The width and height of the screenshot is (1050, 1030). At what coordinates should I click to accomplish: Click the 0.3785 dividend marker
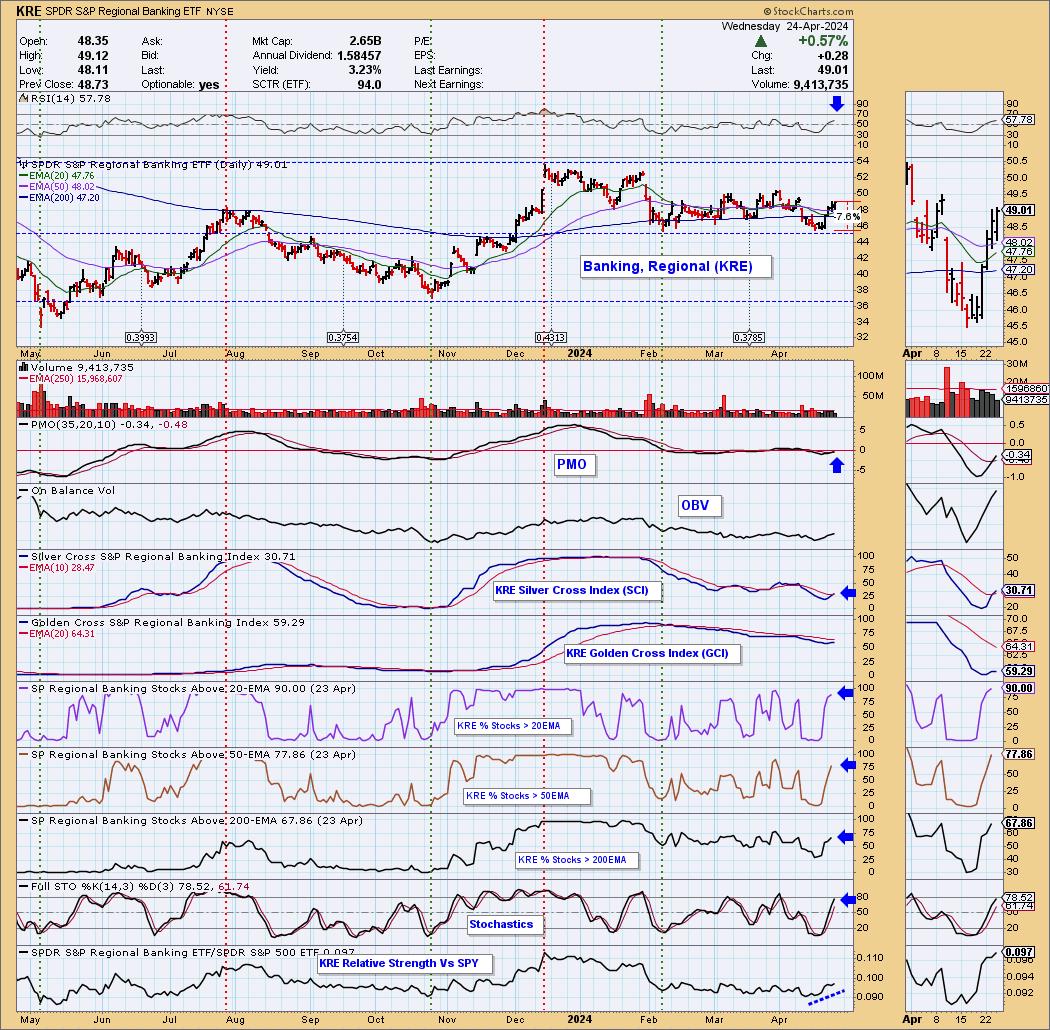749,338
